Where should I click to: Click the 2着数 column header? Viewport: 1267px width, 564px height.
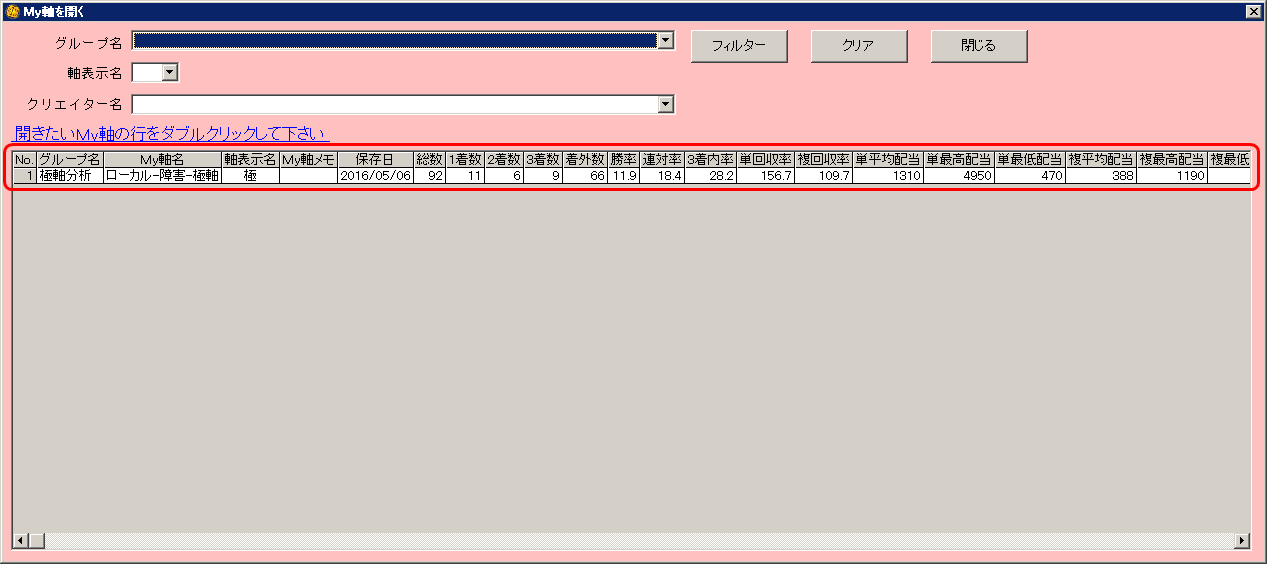[504, 159]
